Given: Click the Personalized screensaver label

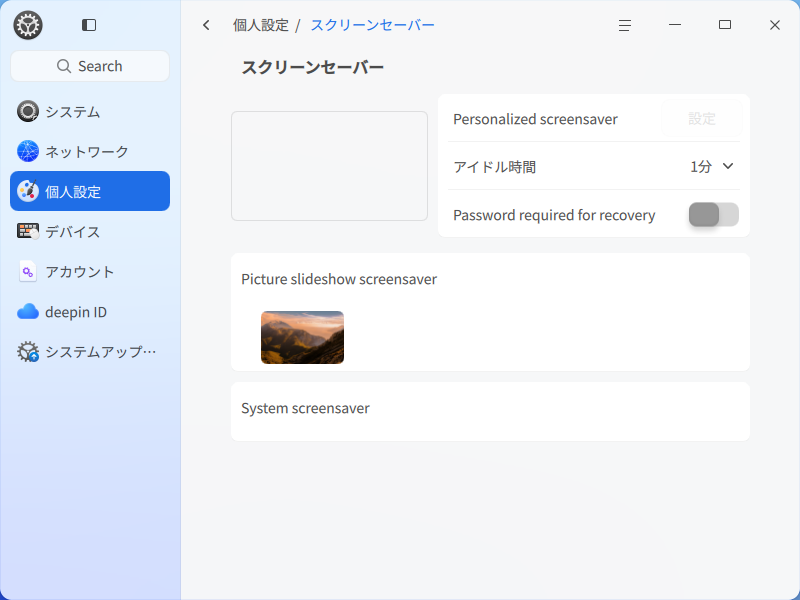Looking at the screenshot, I should [x=535, y=119].
